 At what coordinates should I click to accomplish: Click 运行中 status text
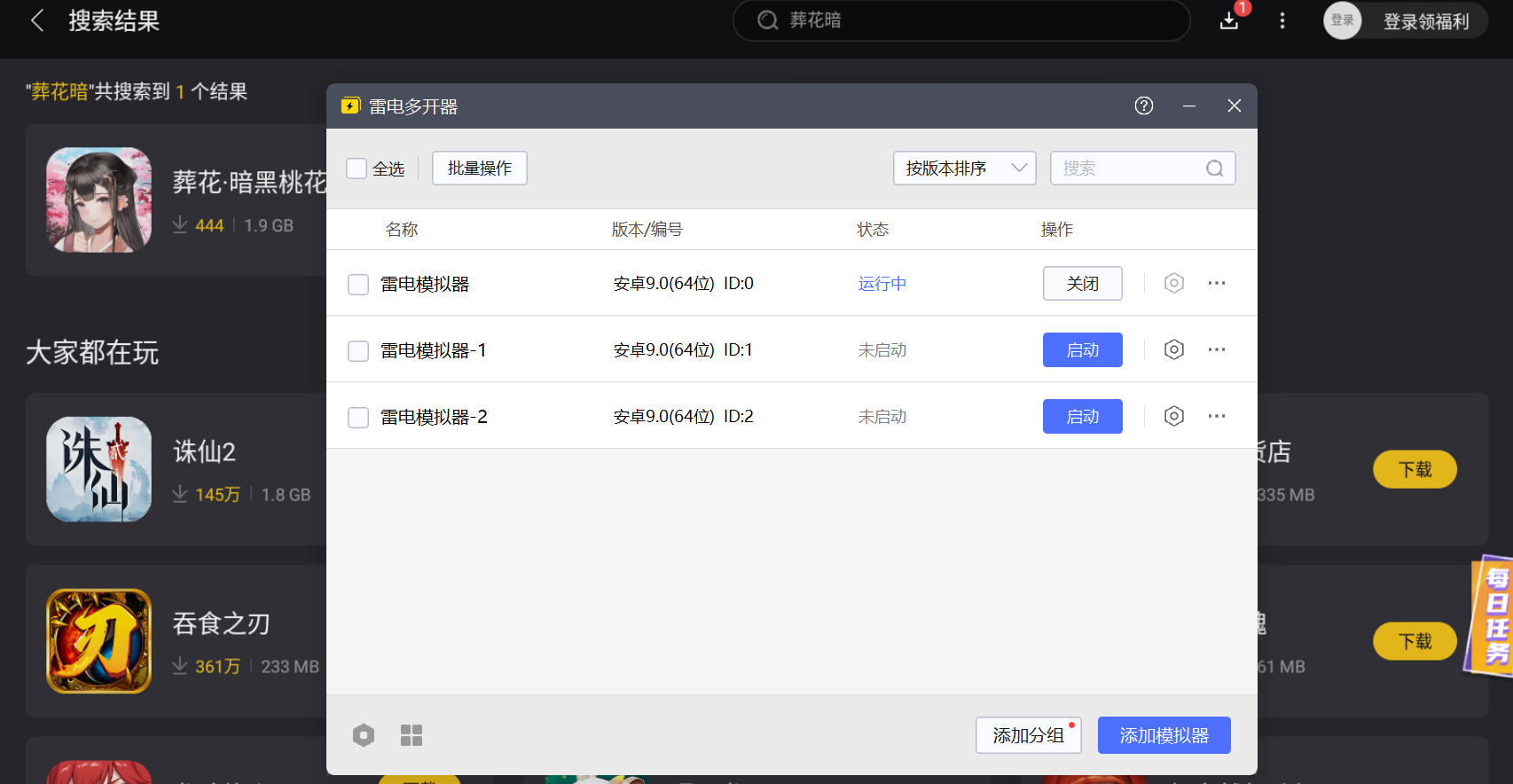[x=882, y=284]
